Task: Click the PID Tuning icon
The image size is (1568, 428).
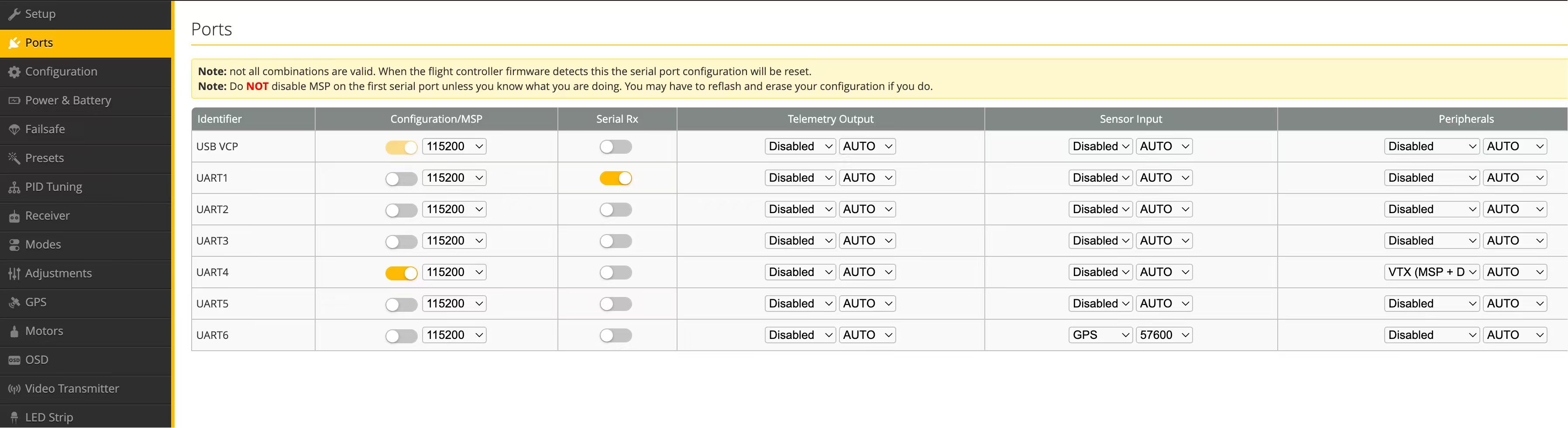Action: (x=14, y=187)
